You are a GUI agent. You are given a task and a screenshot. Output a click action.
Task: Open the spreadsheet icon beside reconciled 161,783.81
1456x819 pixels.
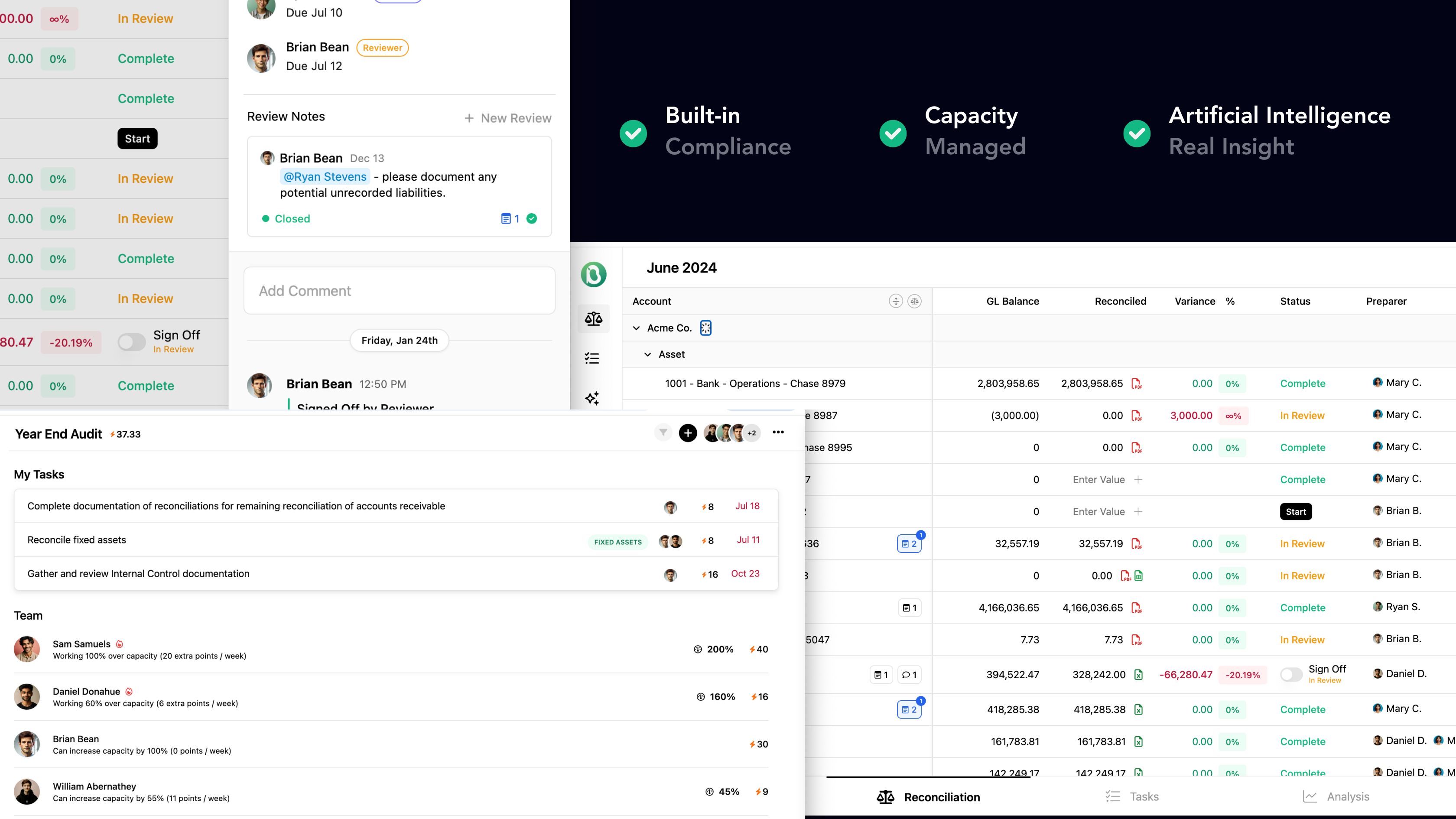tap(1138, 742)
